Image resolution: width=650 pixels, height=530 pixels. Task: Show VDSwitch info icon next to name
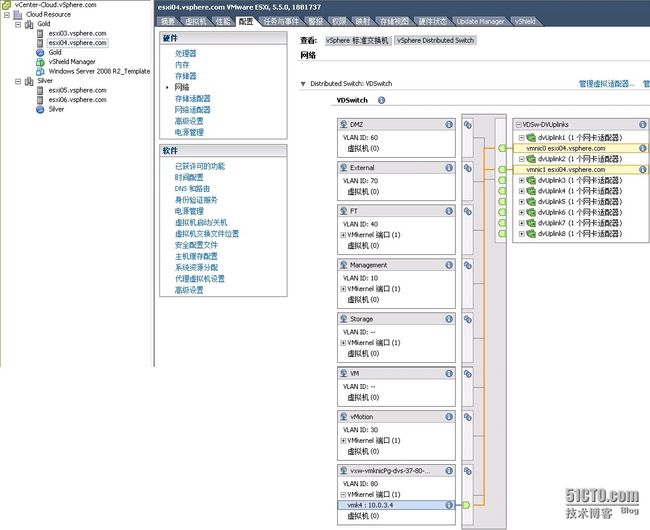[x=381, y=100]
